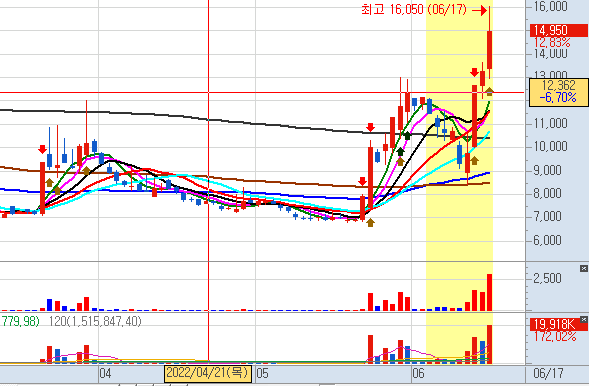Click the 10,000 price axis label
This screenshot has height=386, width=589.
(551, 146)
